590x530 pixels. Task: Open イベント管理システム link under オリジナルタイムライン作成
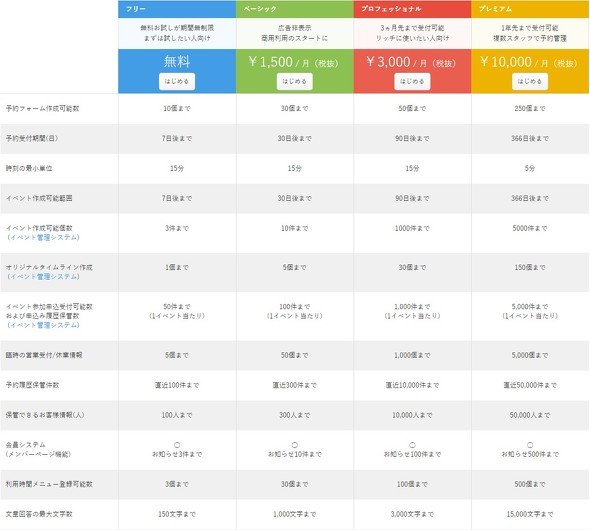[43, 276]
